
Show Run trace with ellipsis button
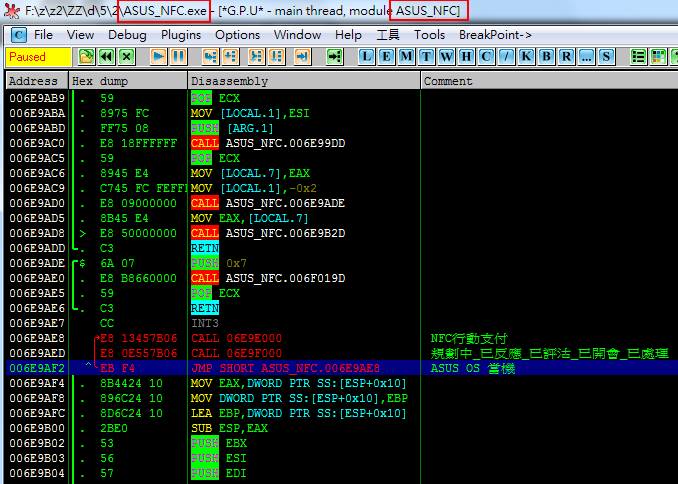(x=586, y=57)
